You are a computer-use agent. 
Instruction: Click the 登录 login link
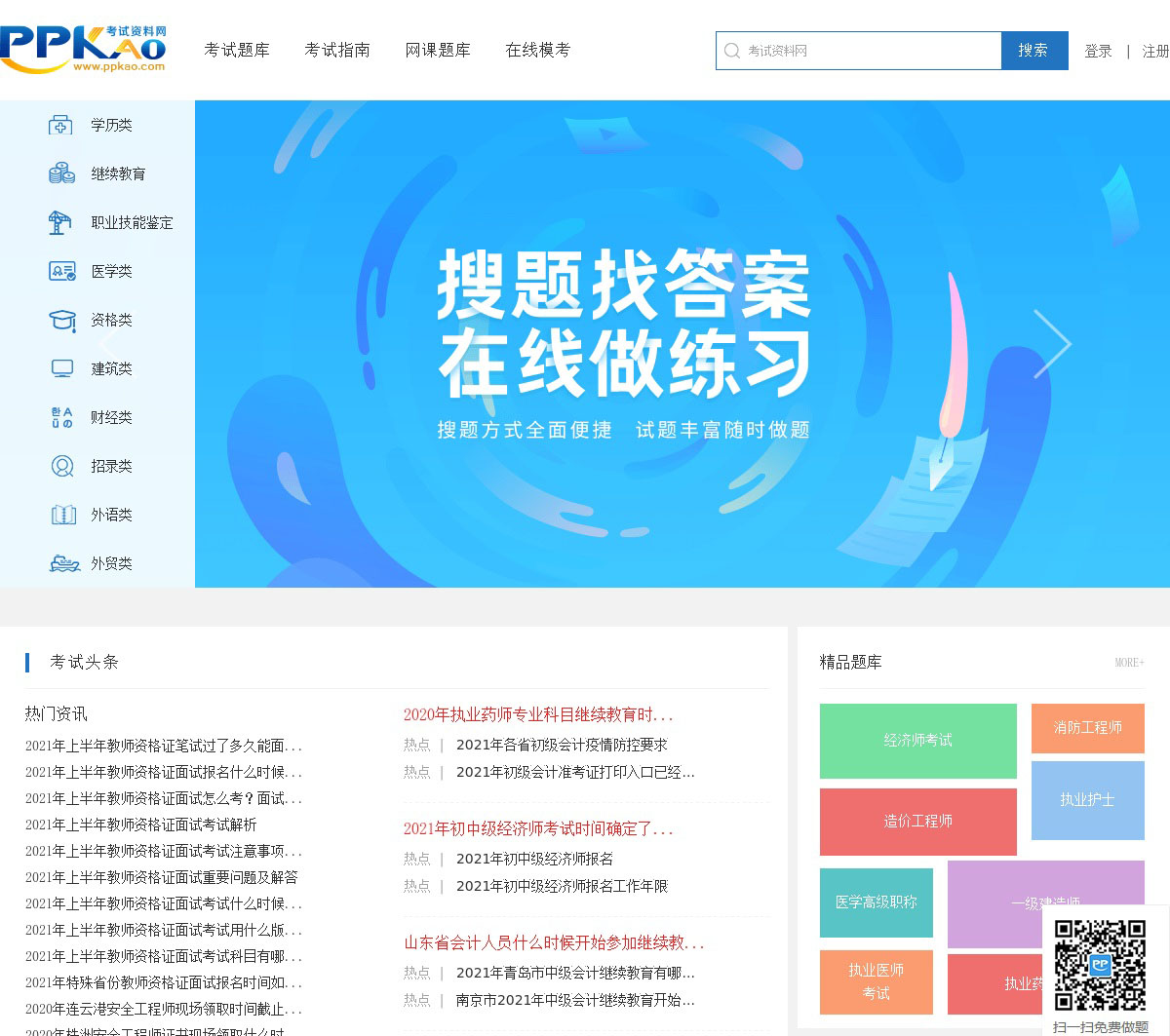coord(1098,51)
